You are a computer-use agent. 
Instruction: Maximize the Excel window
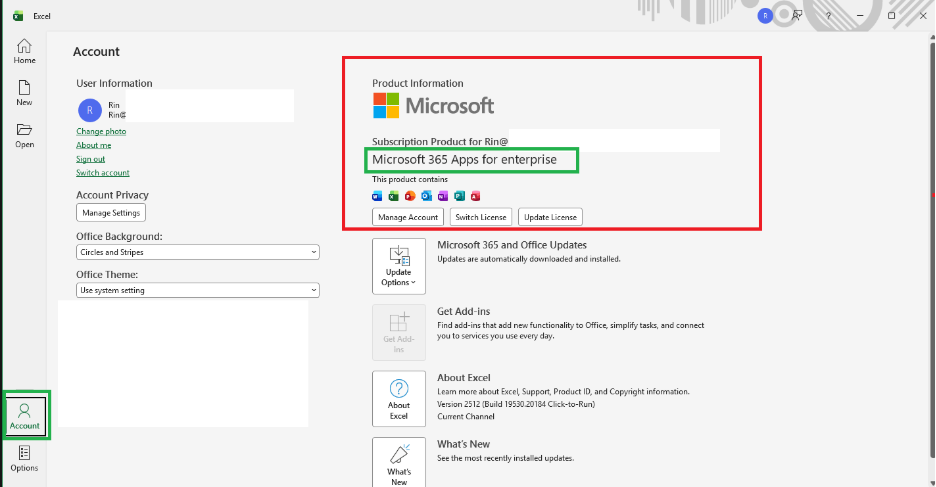[891, 16]
